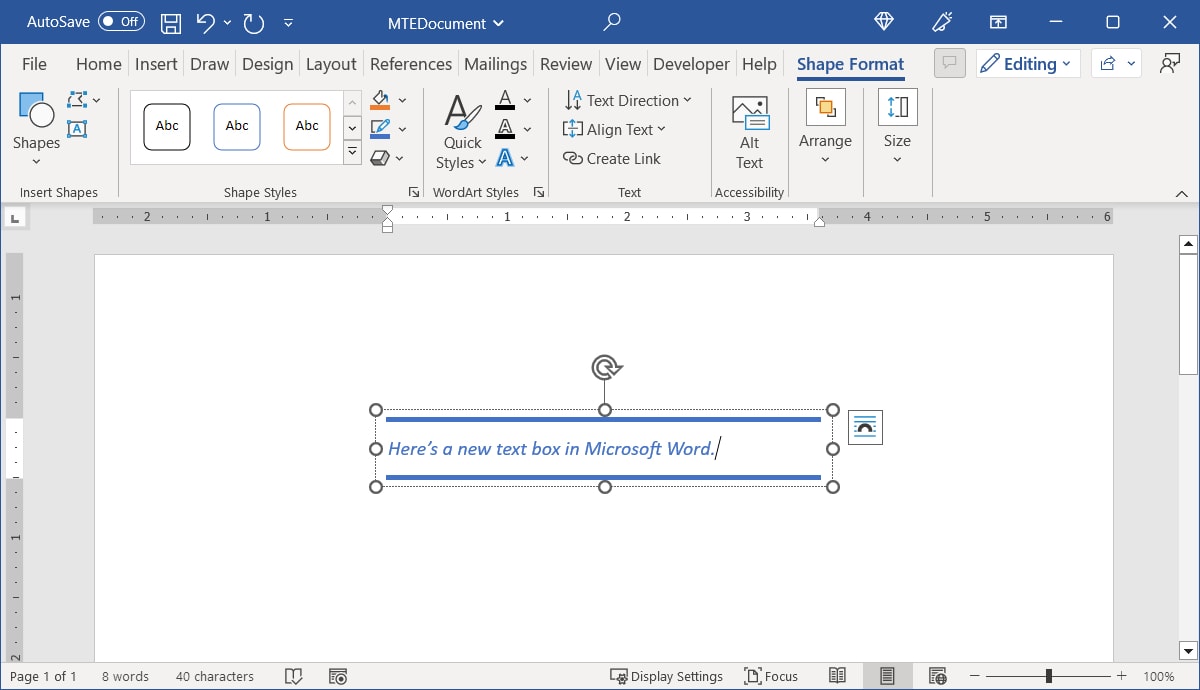Create a text box link

(x=611, y=158)
